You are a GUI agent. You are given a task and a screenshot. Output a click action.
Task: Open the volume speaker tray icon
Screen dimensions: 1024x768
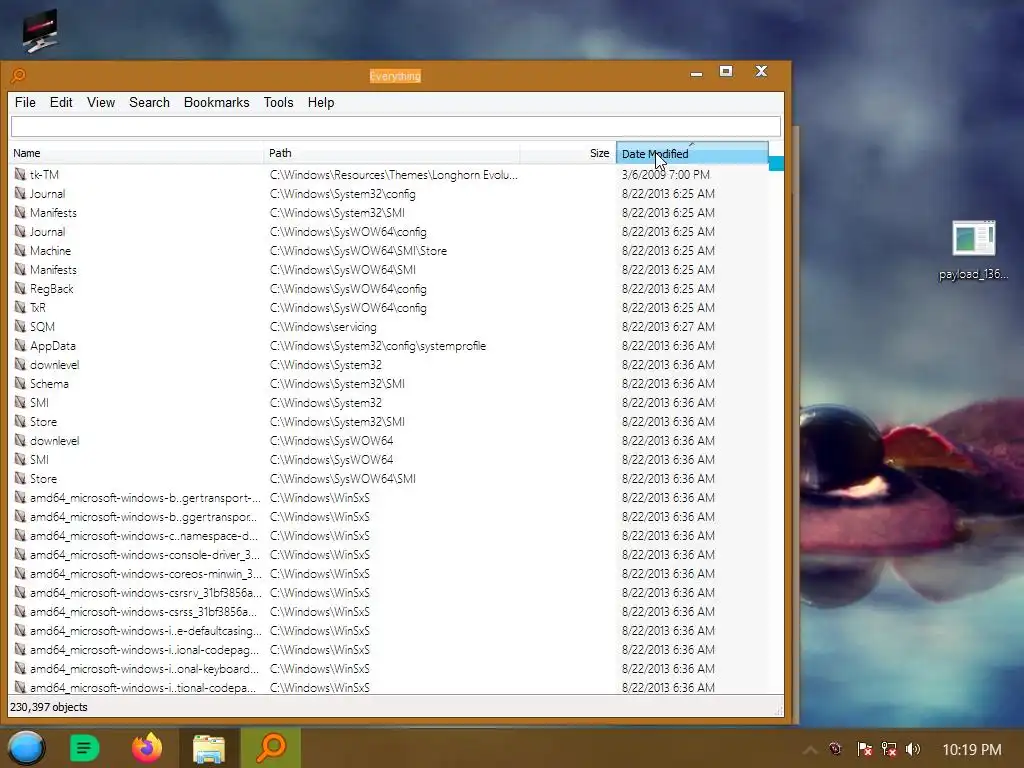913,749
